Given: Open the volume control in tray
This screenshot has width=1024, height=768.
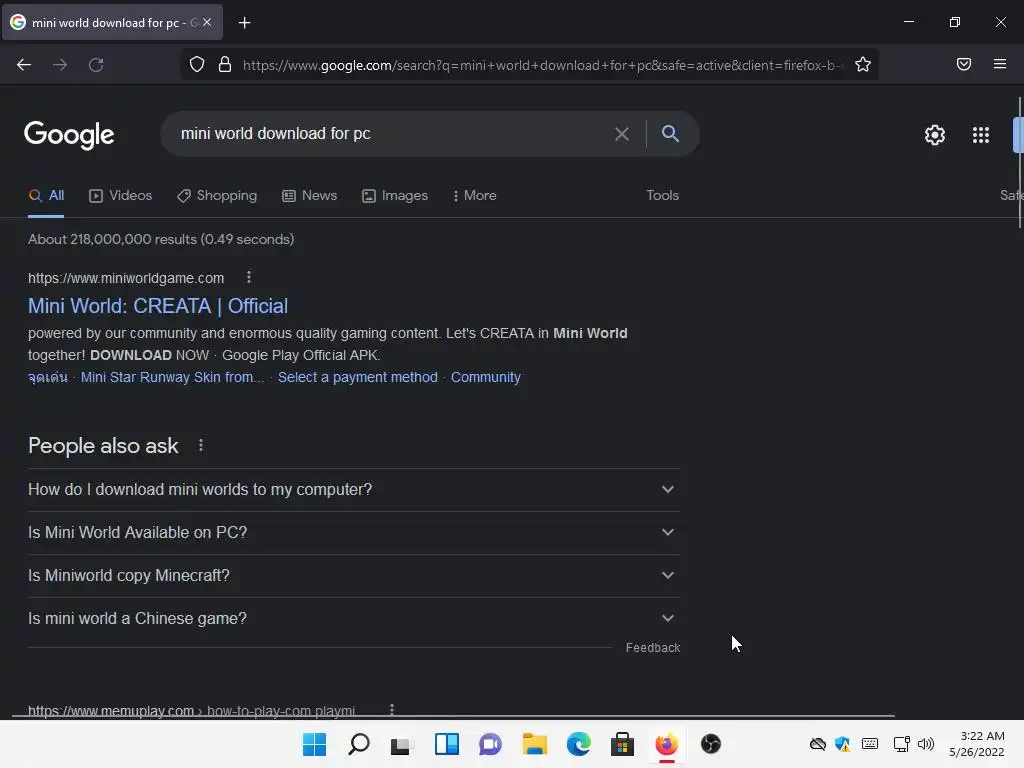Looking at the screenshot, I should point(926,744).
